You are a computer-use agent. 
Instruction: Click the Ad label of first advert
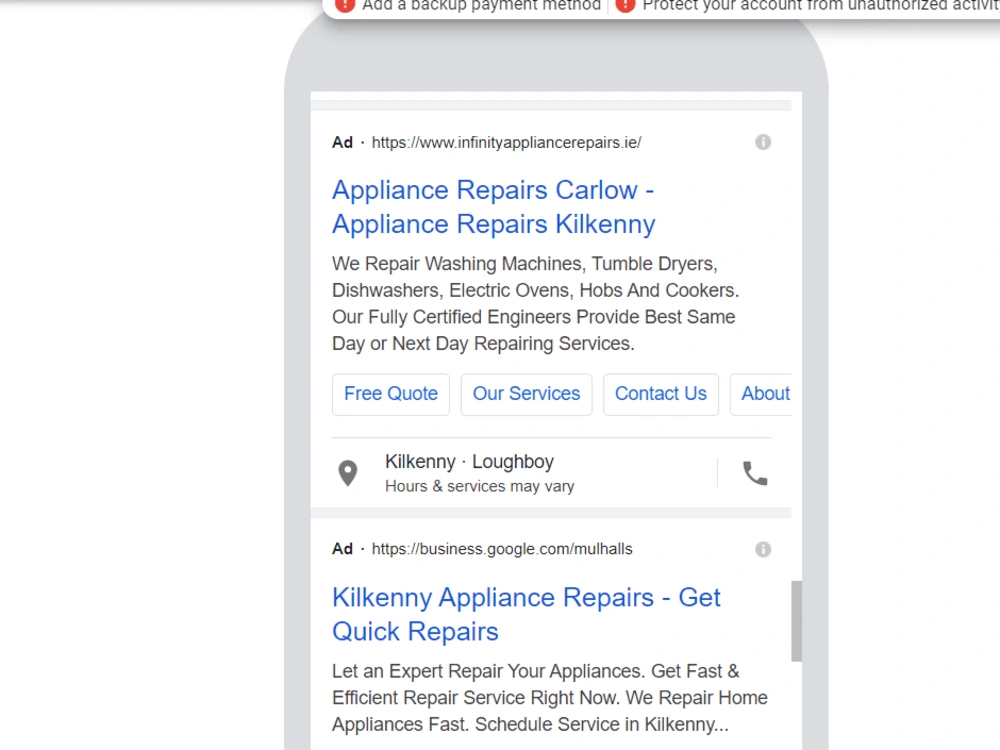[x=342, y=142]
